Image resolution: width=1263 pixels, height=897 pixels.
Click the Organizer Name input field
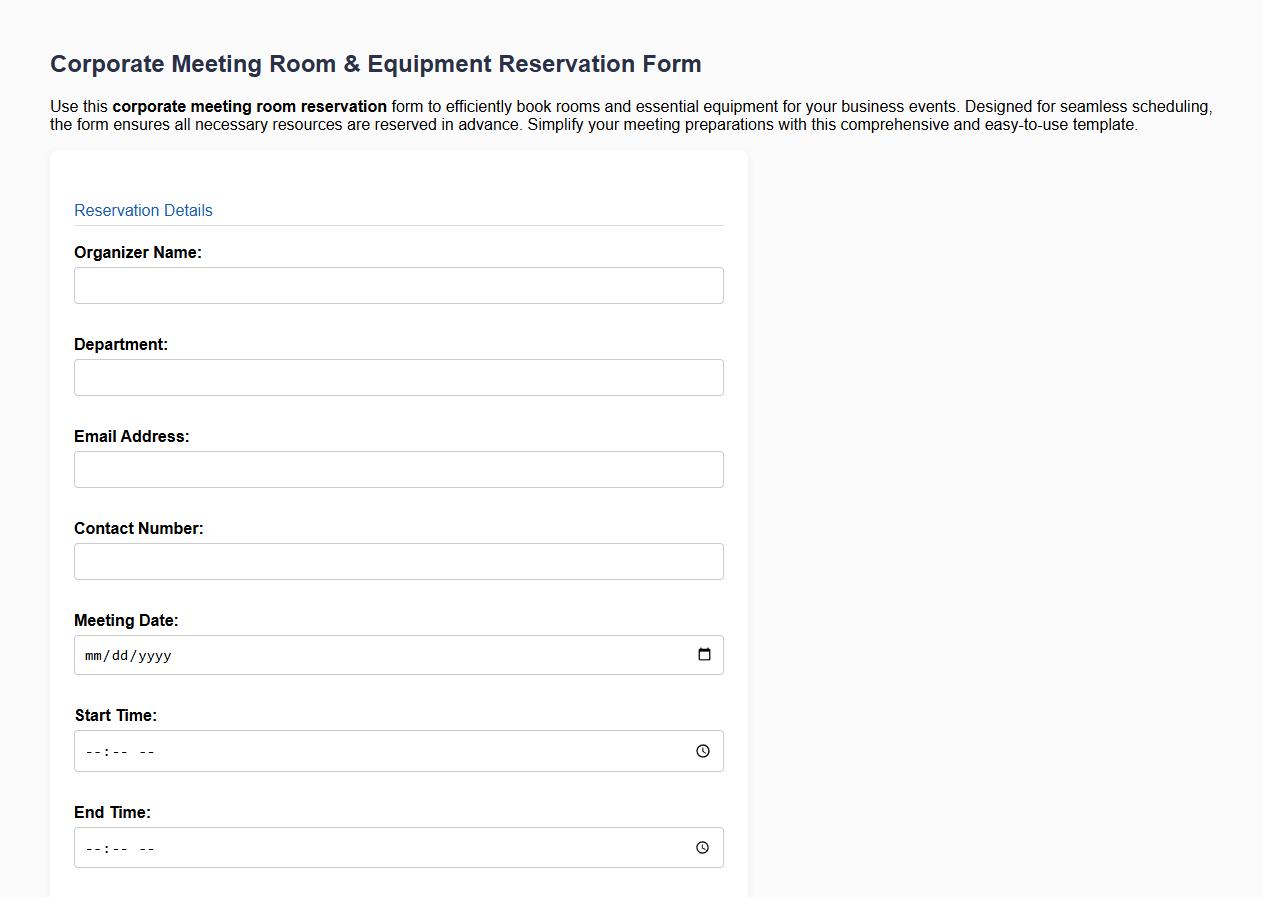398,285
